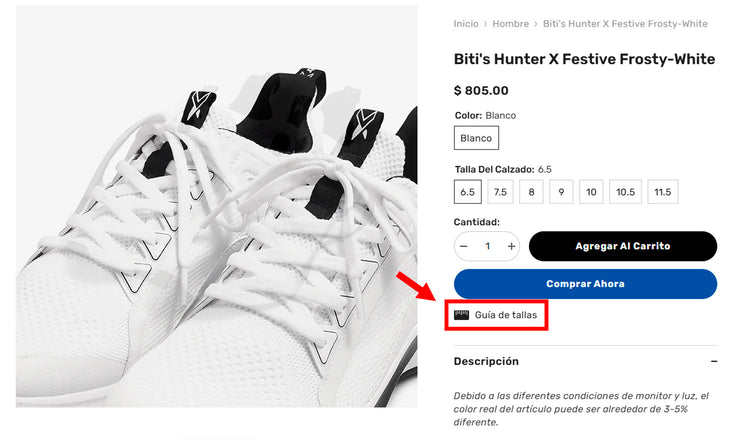
Task: Click the Comprar Ahora button
Action: [x=585, y=284]
